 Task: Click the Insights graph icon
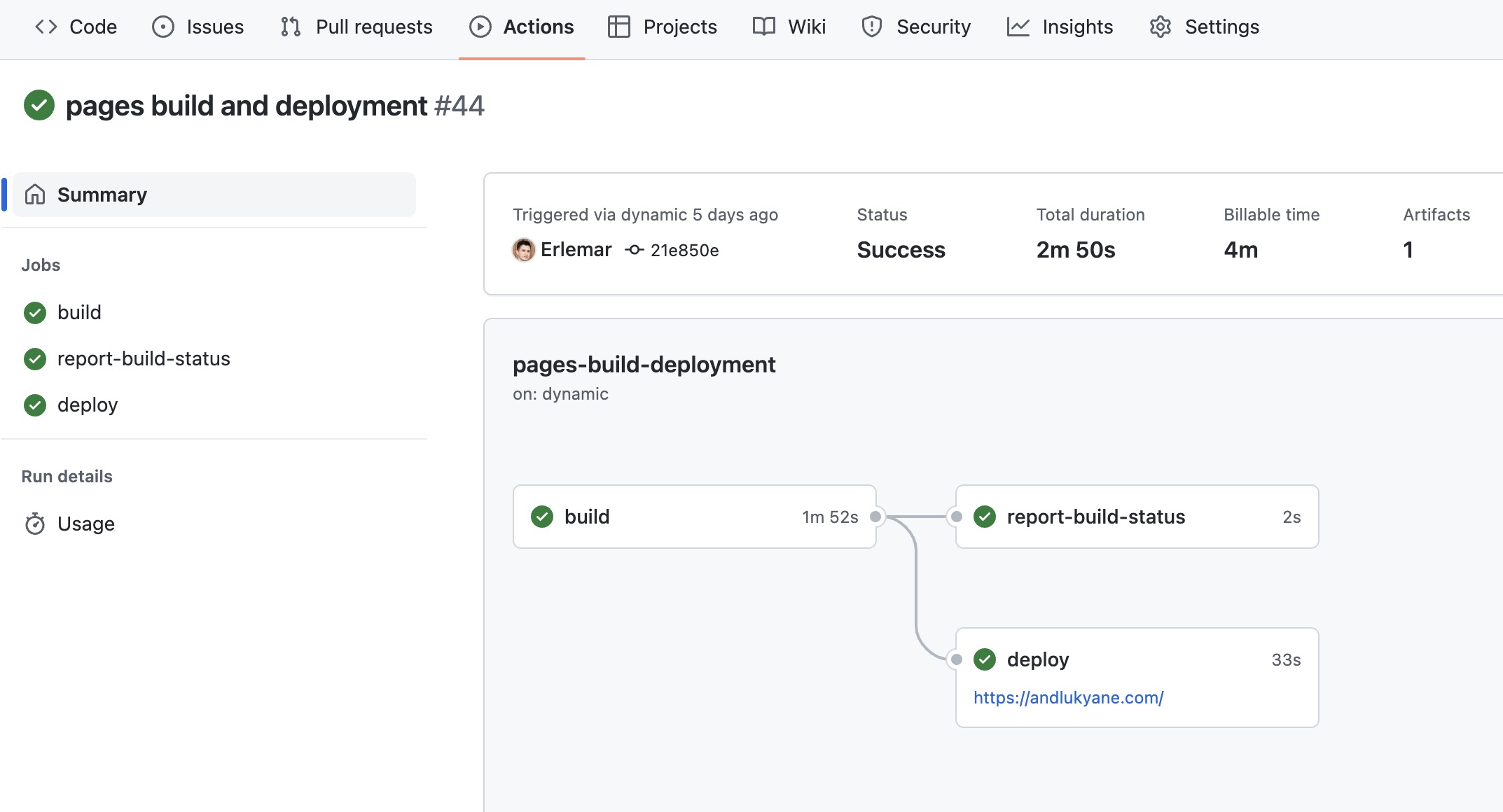[x=1018, y=27]
